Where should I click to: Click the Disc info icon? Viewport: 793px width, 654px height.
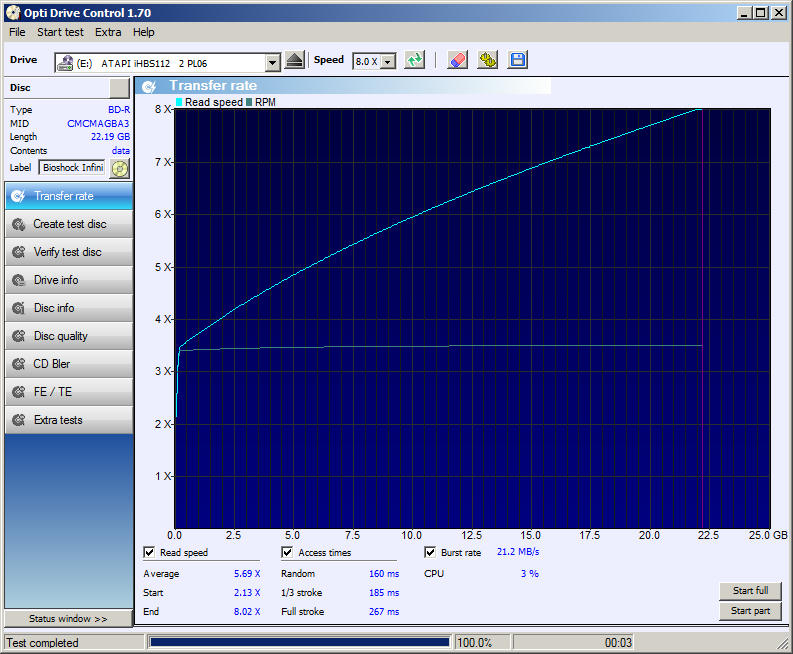[18, 308]
